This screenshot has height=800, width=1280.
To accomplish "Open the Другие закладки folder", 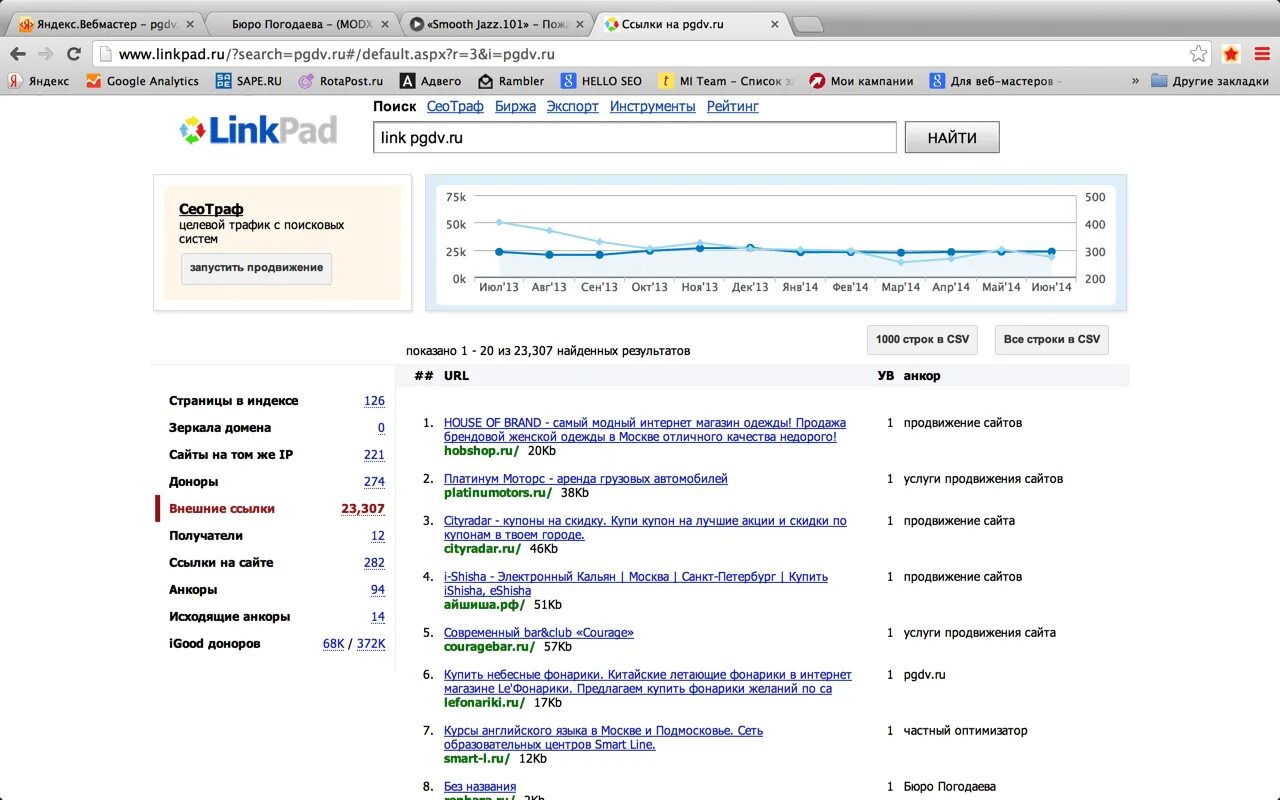I will click(x=1209, y=81).
